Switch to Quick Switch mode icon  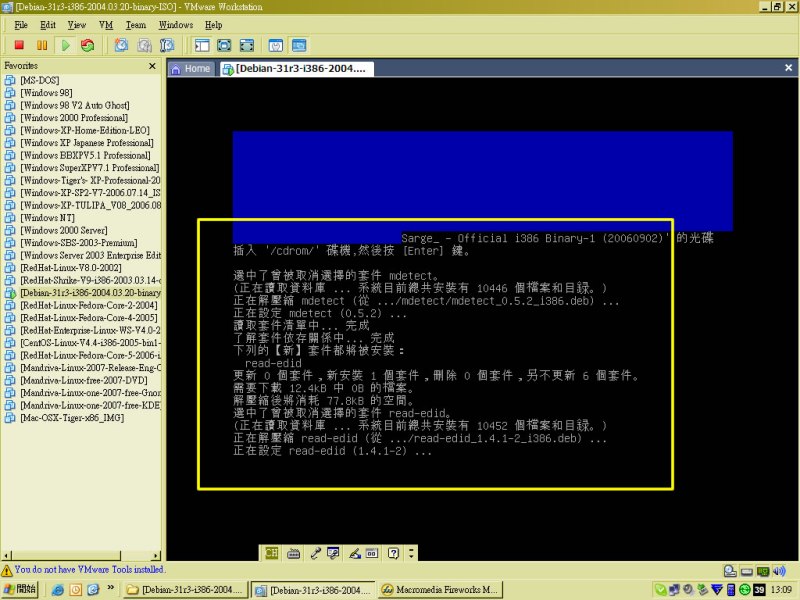[x=224, y=45]
